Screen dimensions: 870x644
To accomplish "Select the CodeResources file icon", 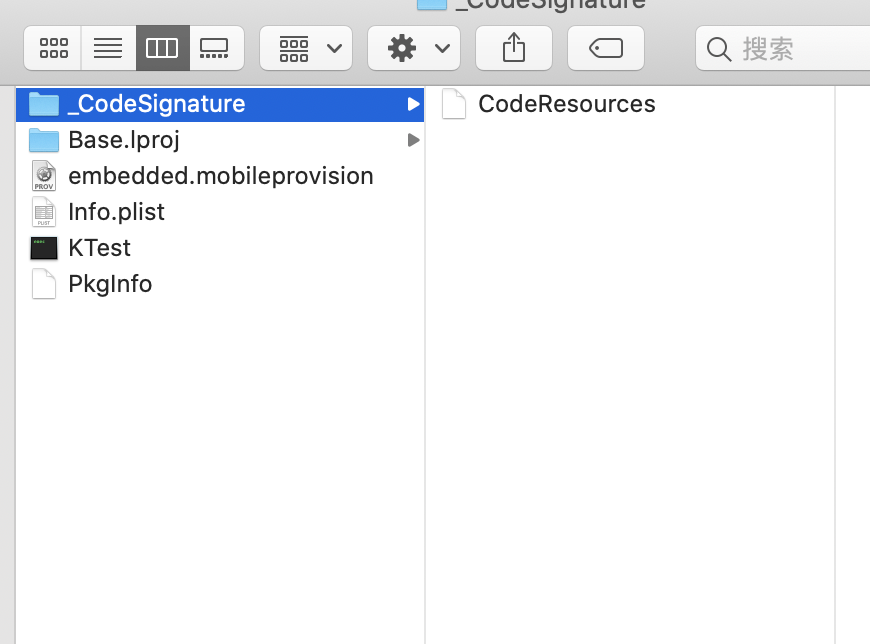I will (454, 104).
